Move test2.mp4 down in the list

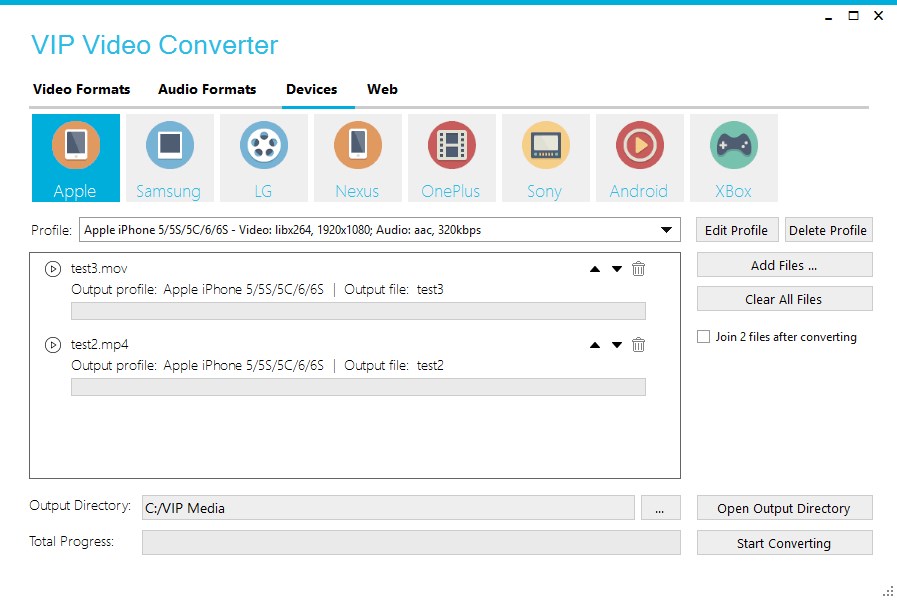click(617, 345)
